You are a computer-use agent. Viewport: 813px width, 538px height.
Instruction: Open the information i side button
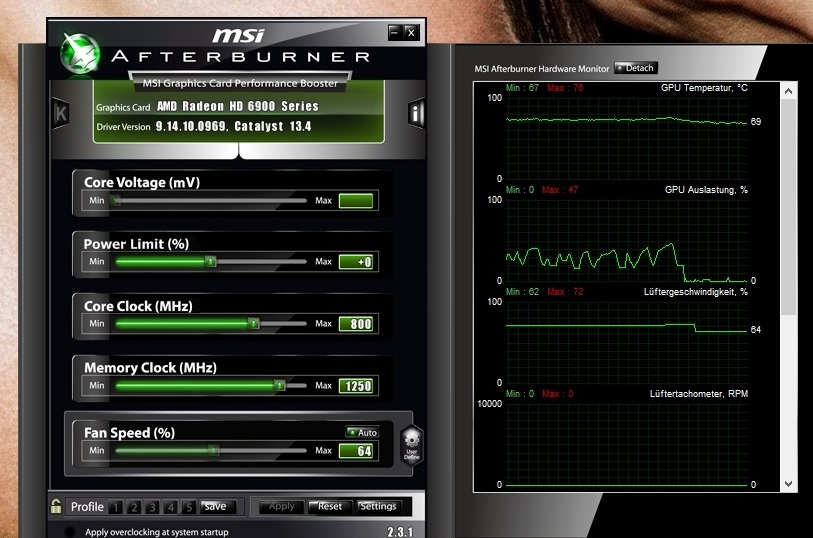[416, 112]
